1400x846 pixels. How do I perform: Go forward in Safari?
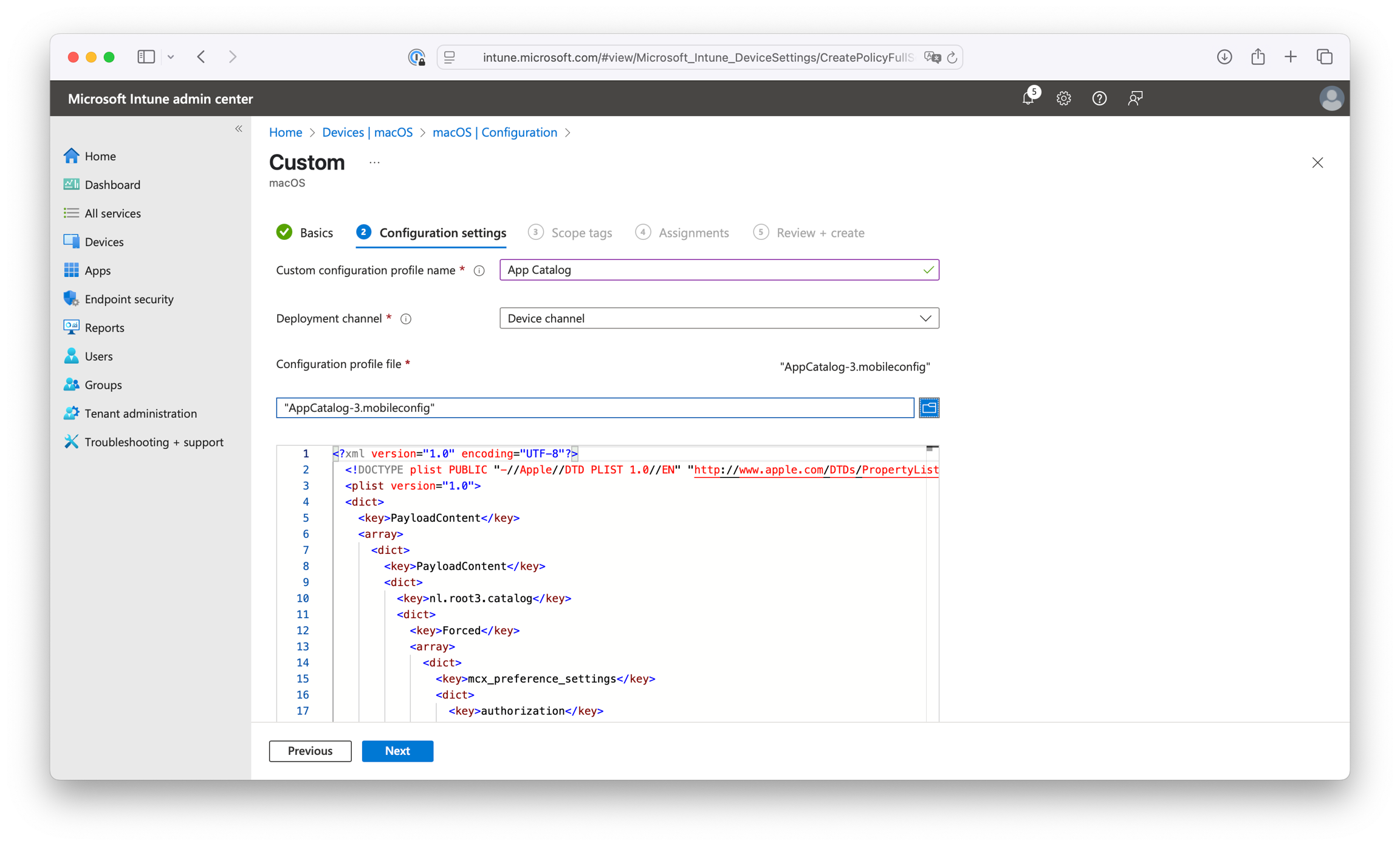(x=233, y=56)
